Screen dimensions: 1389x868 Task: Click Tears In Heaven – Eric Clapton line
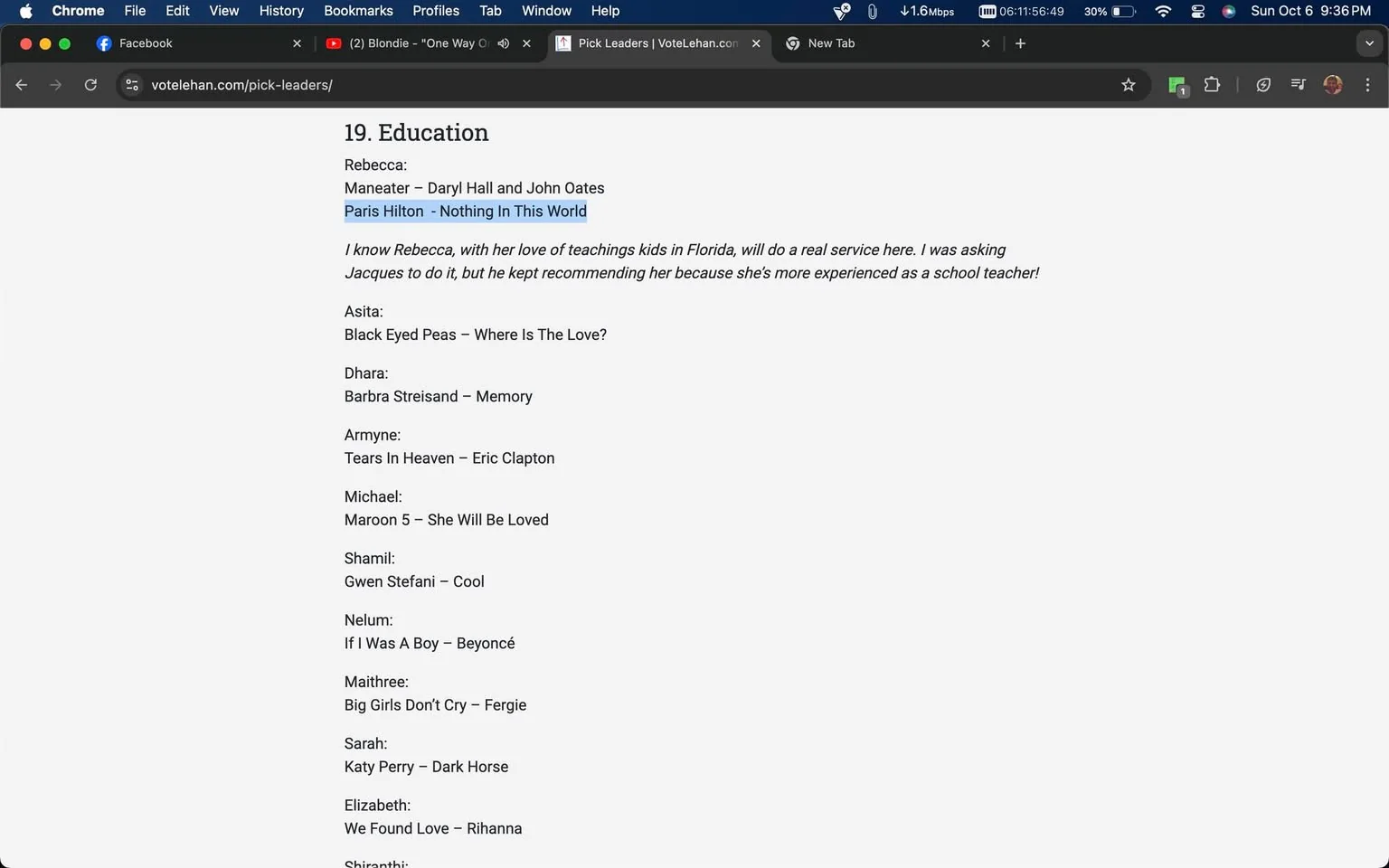click(x=449, y=458)
